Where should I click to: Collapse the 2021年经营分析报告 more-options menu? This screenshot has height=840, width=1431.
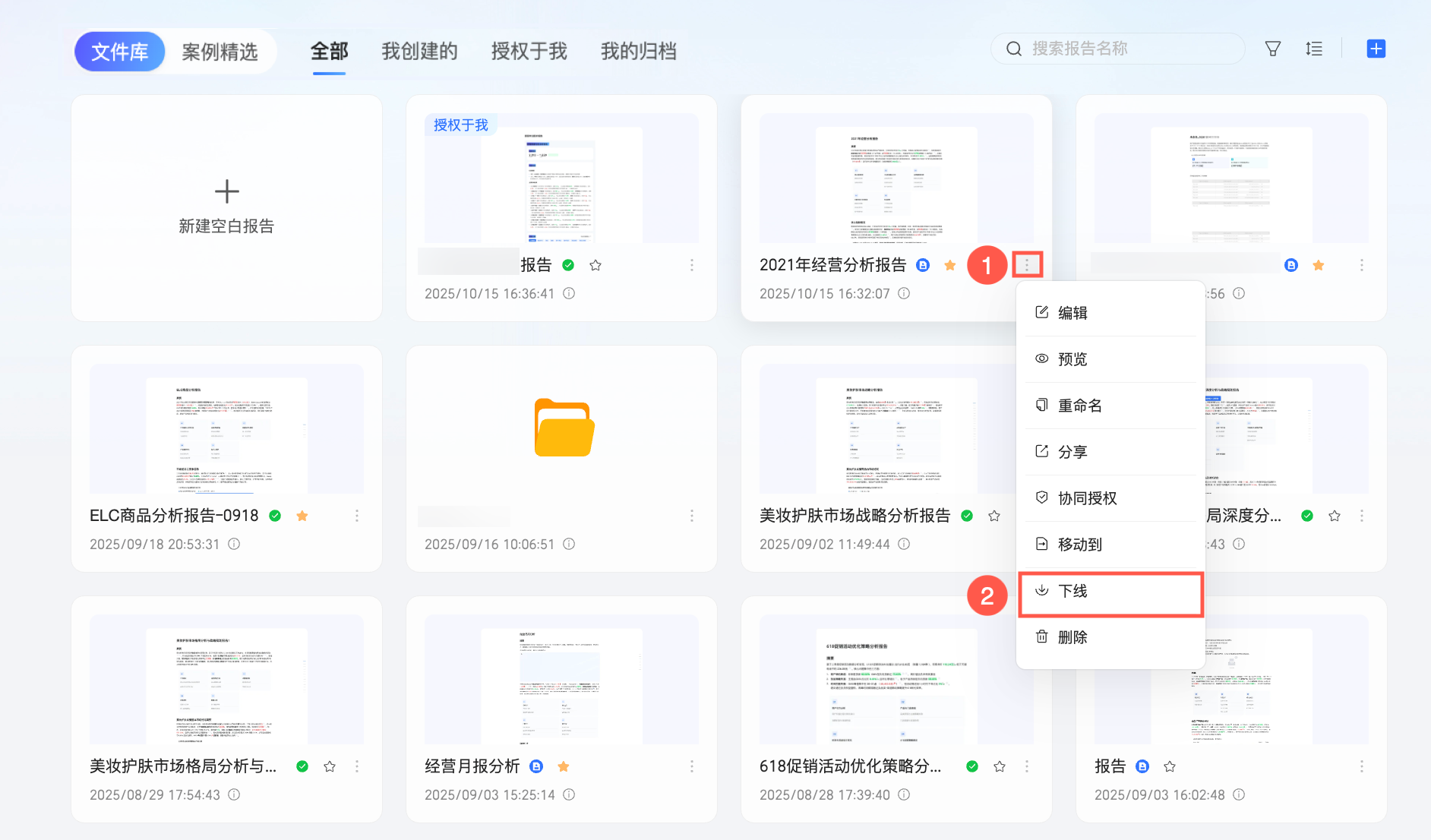[x=1027, y=265]
